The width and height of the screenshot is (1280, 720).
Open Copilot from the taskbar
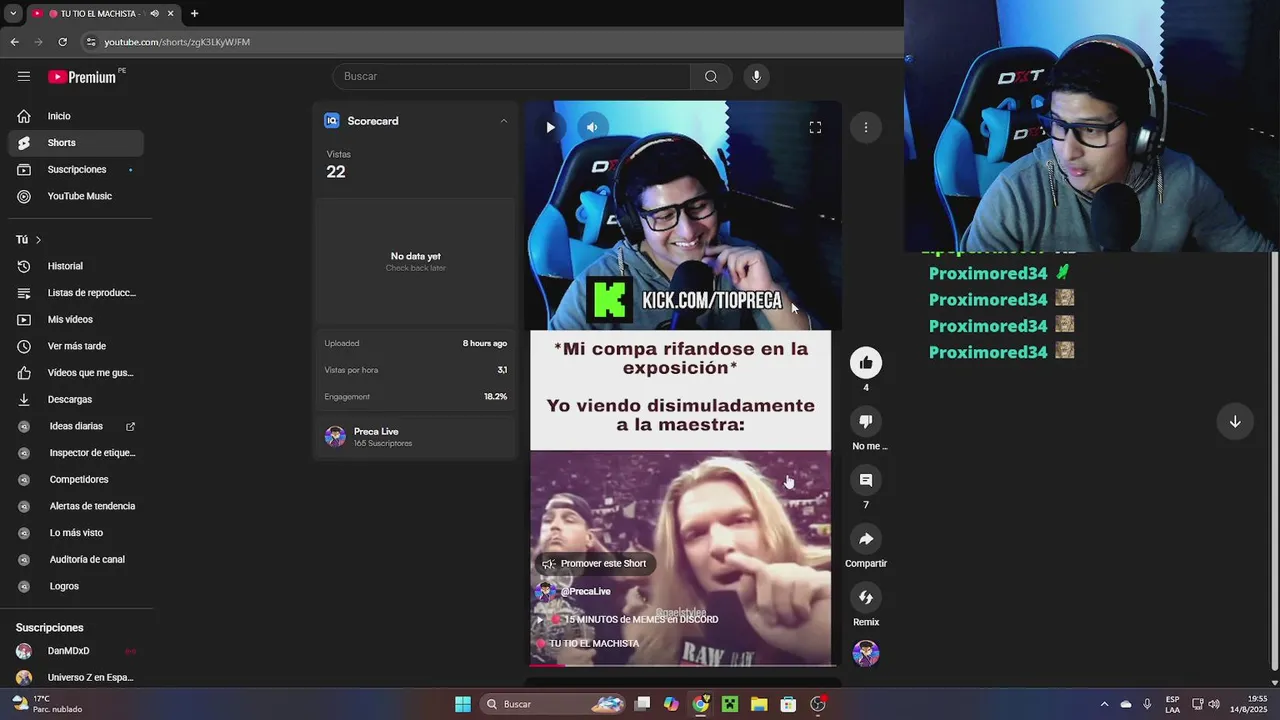tap(671, 704)
